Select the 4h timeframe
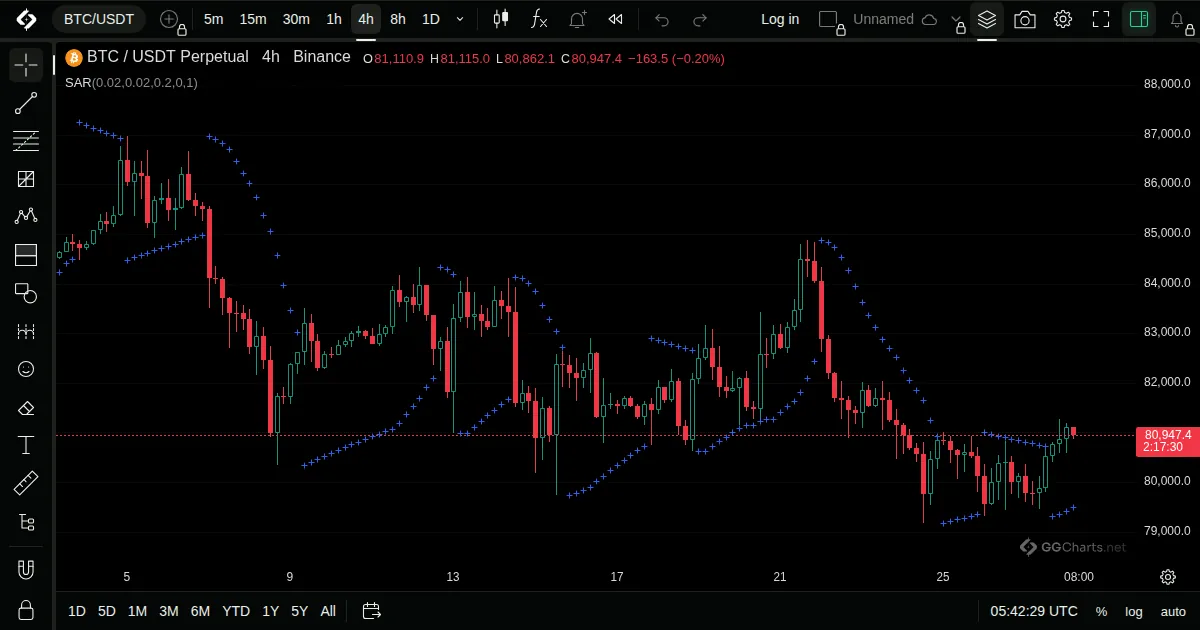The width and height of the screenshot is (1200, 630). pyautogui.click(x=366, y=19)
